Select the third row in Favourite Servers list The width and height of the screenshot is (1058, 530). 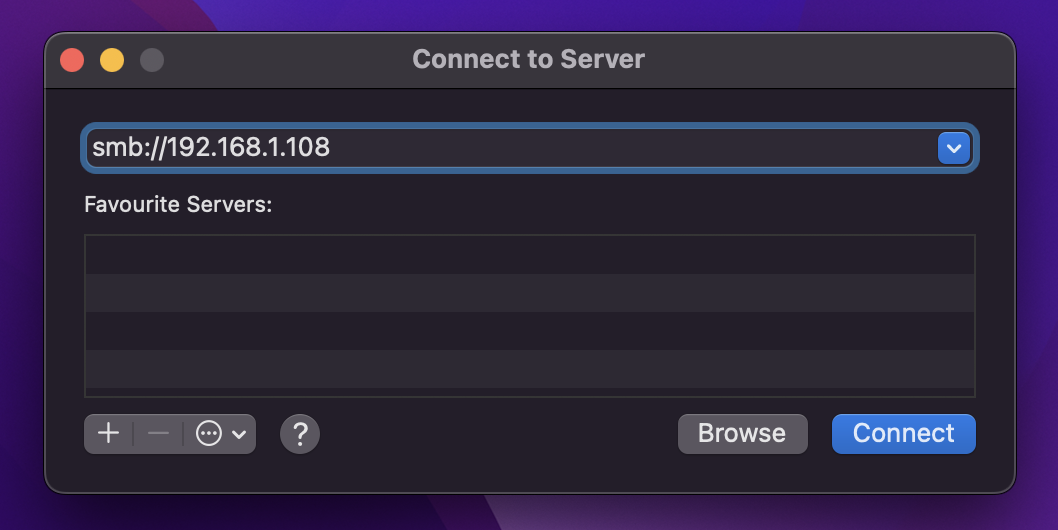[x=529, y=331]
